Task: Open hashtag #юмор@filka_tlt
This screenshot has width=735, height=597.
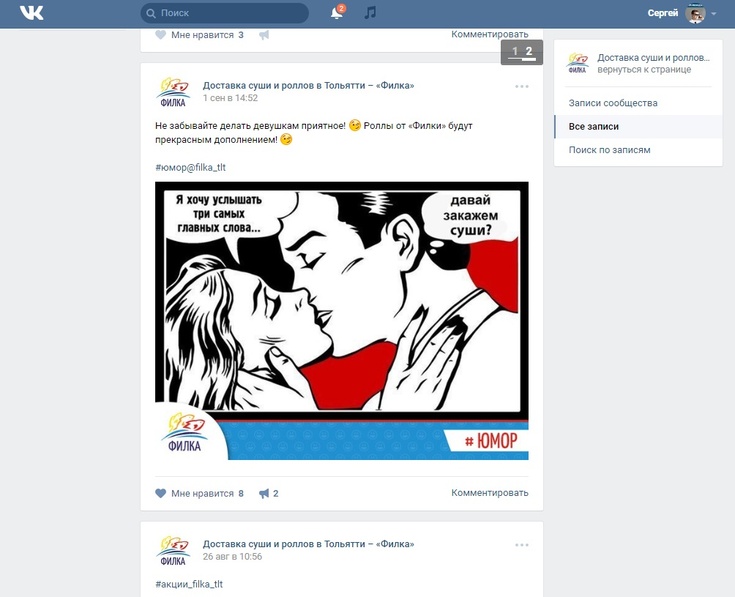Action: [190, 167]
